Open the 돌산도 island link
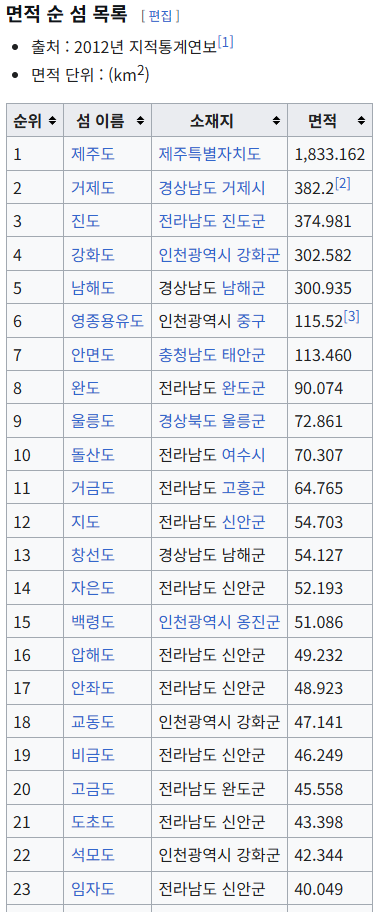Screen dimensions: 379x912 click(x=93, y=455)
